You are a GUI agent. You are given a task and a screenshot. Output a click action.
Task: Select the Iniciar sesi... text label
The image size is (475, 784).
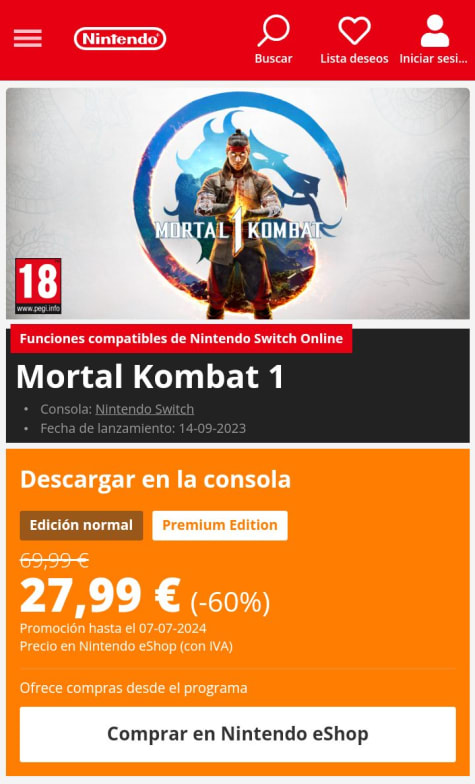434,58
